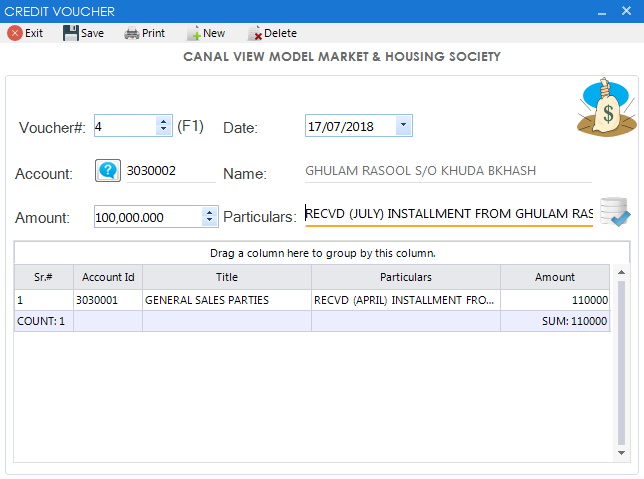Open account lookup question mark button
644x479 pixels.
coord(107,171)
